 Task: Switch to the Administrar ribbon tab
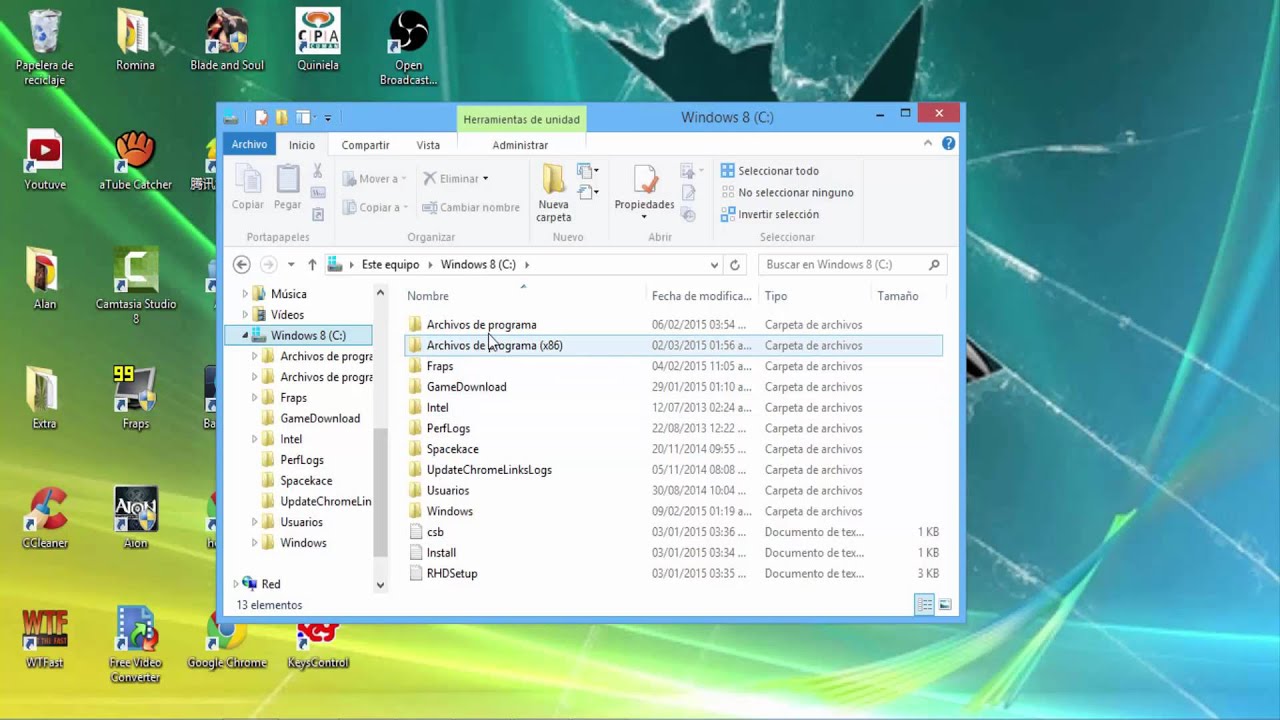pyautogui.click(x=520, y=145)
